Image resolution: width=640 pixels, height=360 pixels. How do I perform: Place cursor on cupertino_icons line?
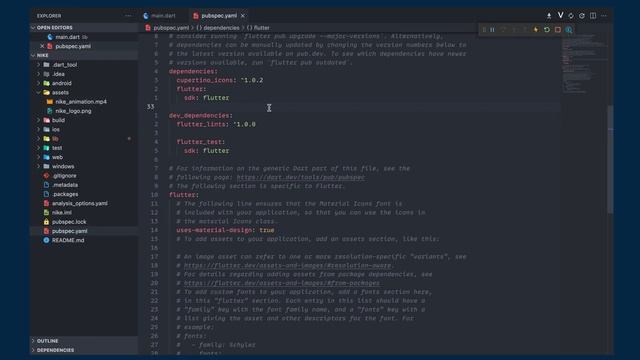(x=220, y=80)
